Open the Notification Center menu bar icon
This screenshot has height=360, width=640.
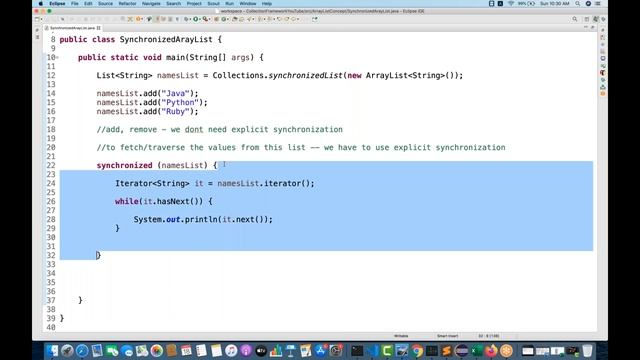click(x=598, y=4)
